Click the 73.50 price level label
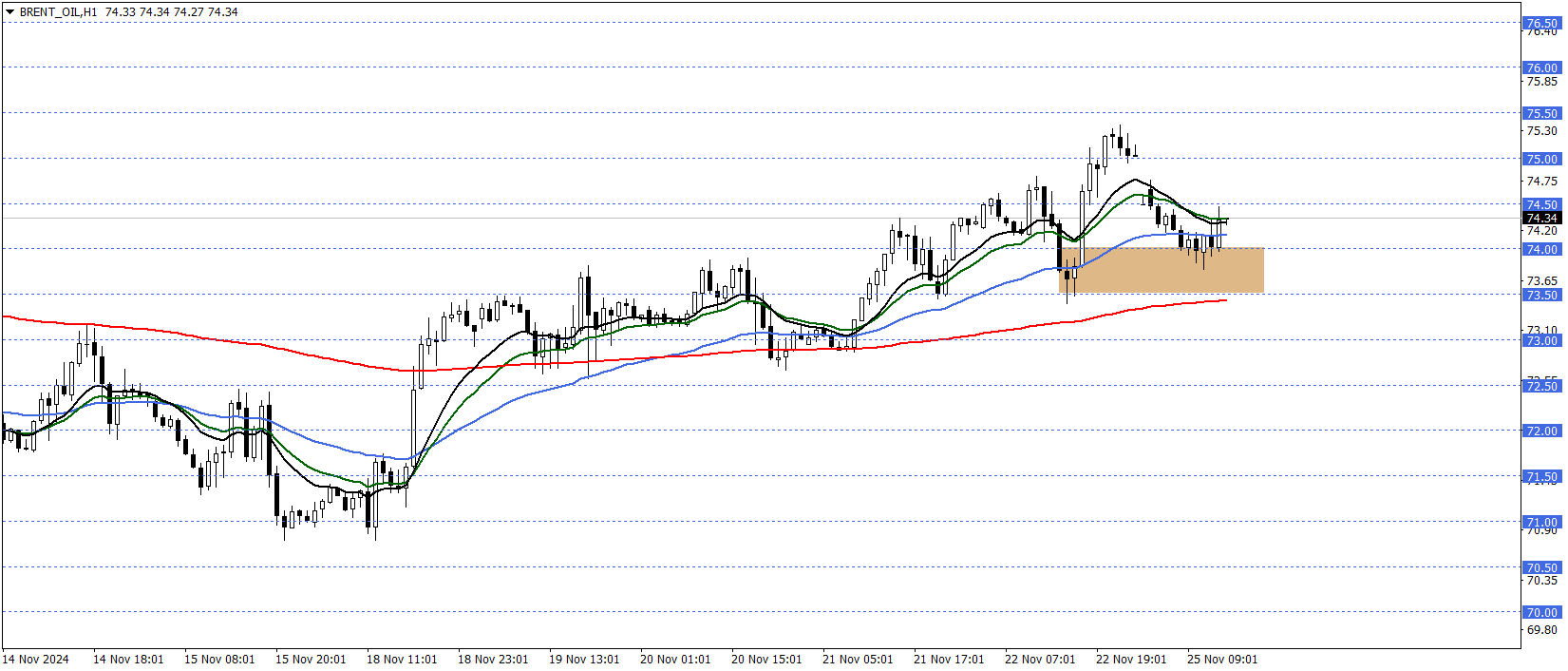 (1541, 295)
